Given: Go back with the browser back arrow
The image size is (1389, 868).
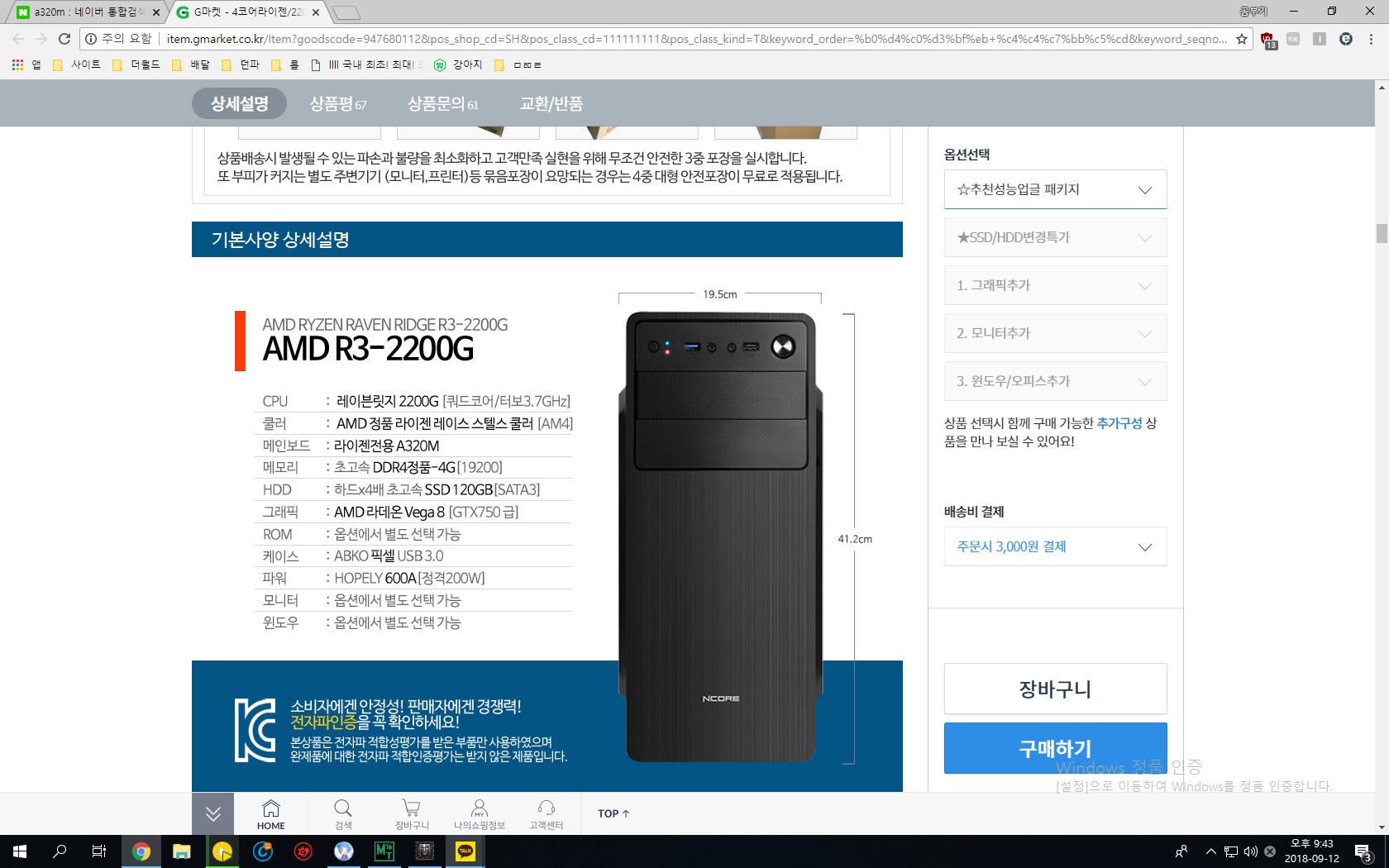Looking at the screenshot, I should coord(18,39).
